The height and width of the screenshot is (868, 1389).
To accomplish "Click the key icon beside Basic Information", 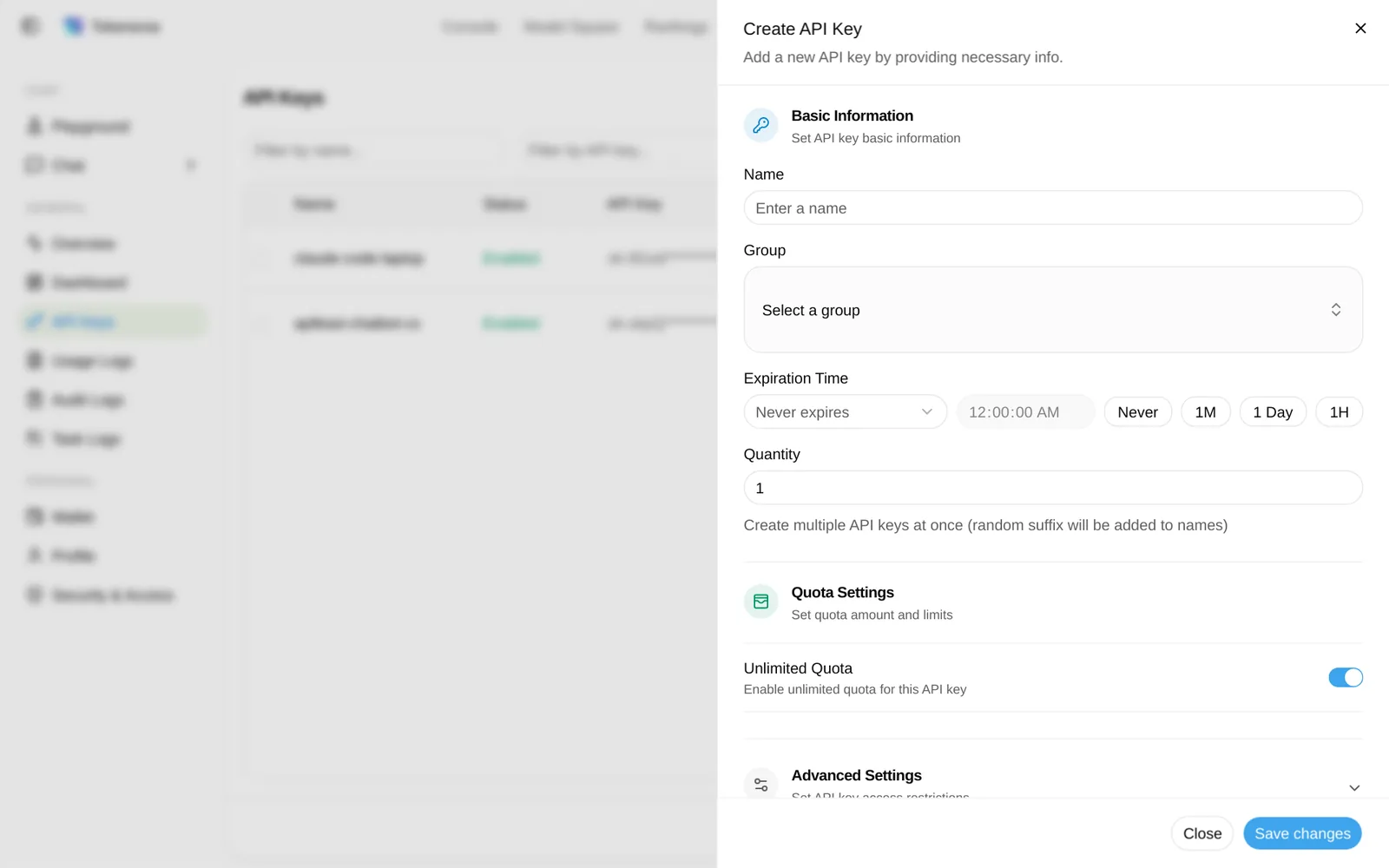I will (x=761, y=125).
